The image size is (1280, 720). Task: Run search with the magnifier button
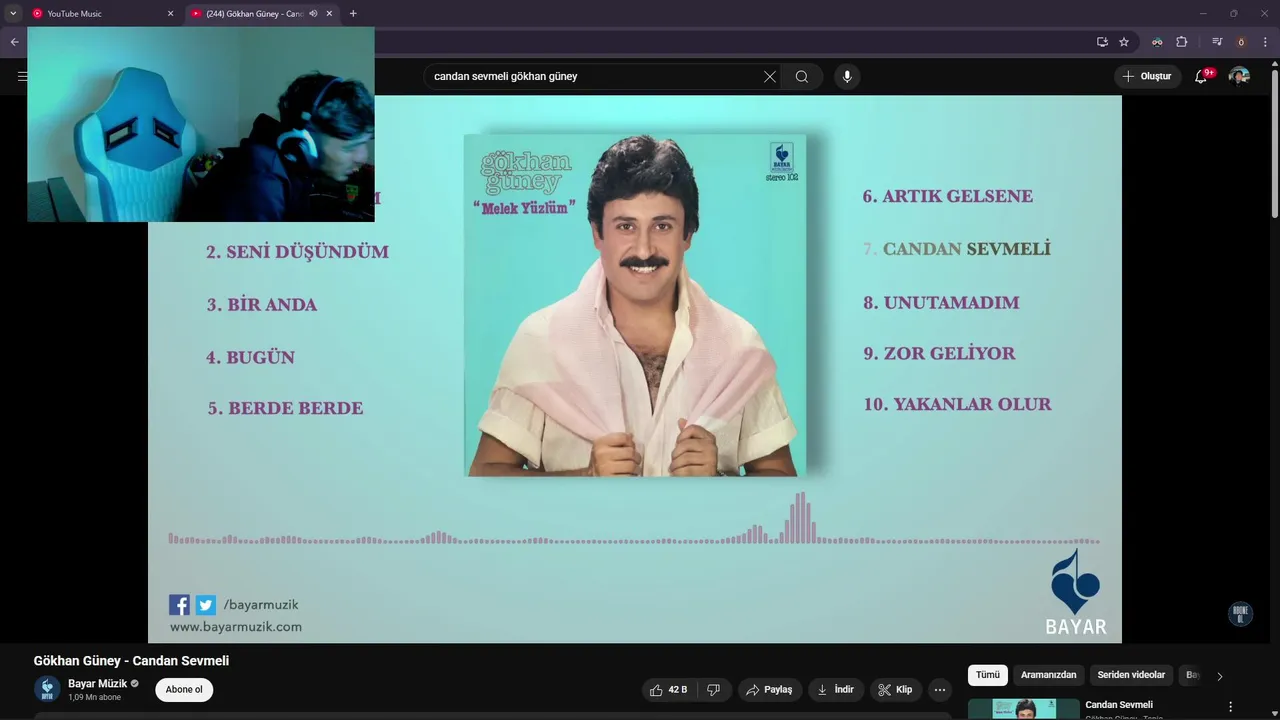tap(802, 76)
